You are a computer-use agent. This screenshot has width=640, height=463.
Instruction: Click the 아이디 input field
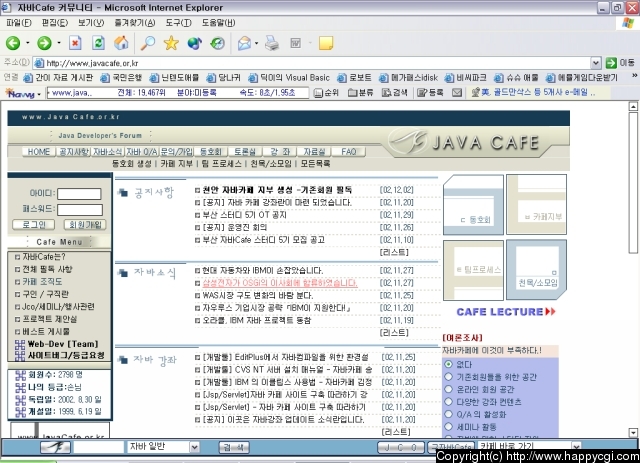coord(79,194)
